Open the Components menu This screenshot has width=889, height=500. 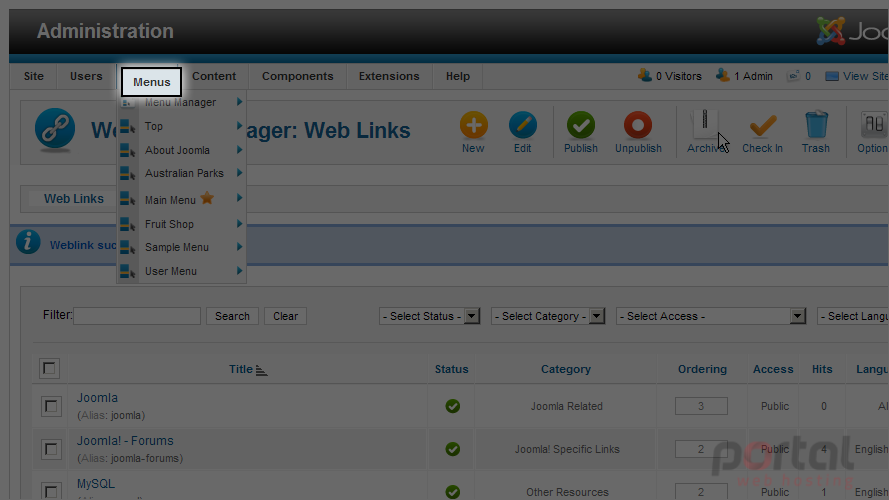point(298,76)
